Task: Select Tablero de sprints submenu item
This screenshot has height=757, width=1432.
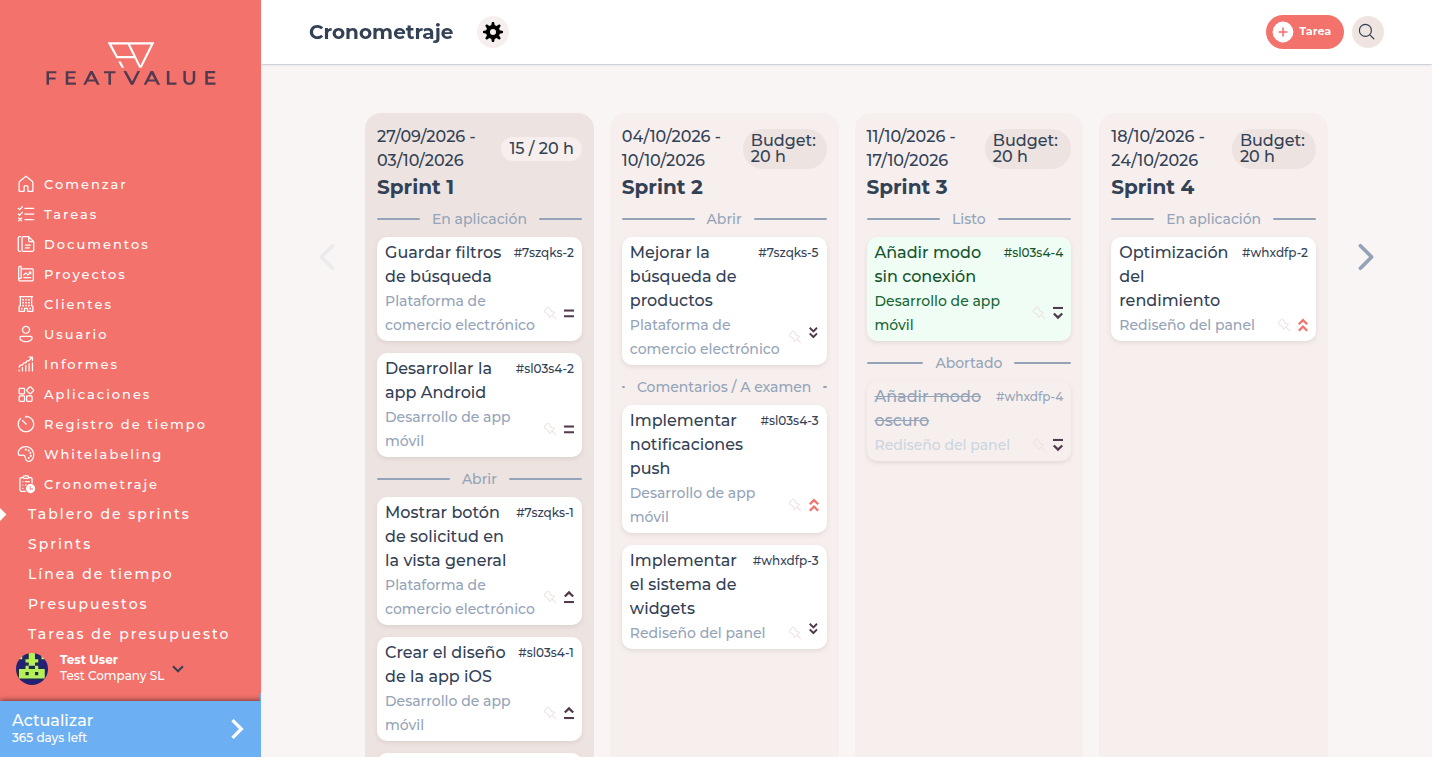Action: [x=108, y=514]
